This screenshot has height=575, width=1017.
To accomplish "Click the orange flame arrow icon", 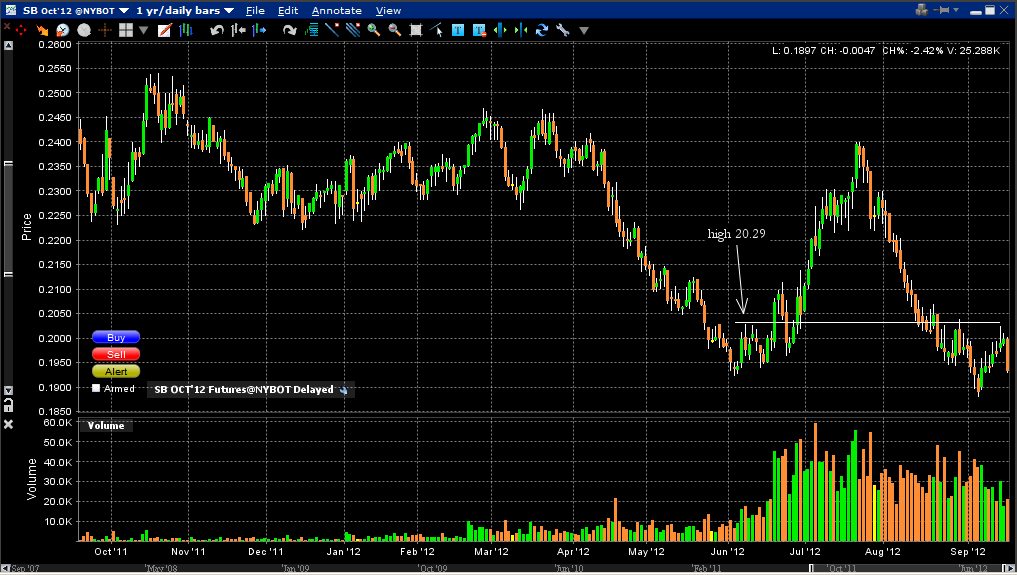I will 42,30.
